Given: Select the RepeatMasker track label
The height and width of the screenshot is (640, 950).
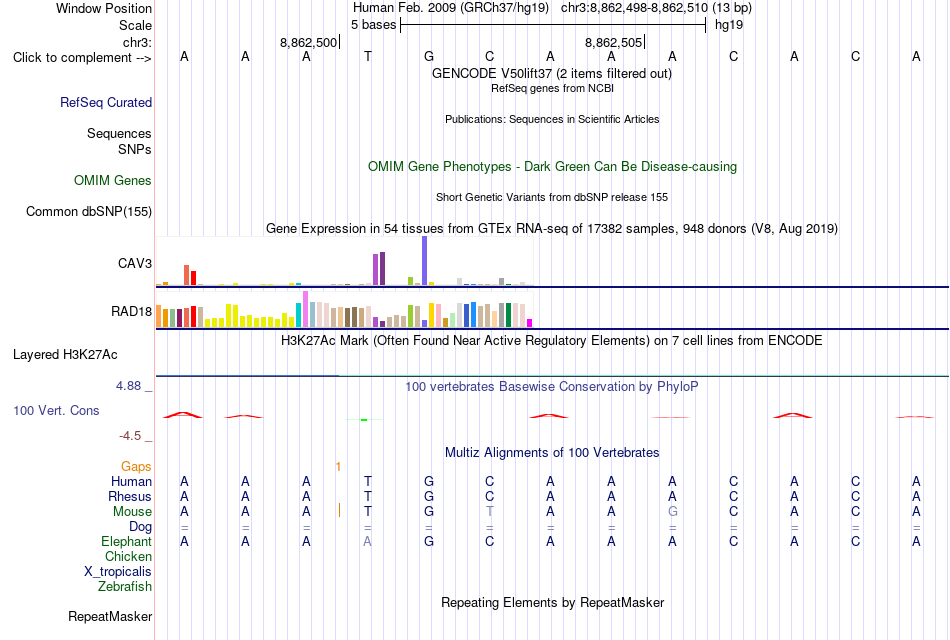Looking at the screenshot, I should [110, 616].
